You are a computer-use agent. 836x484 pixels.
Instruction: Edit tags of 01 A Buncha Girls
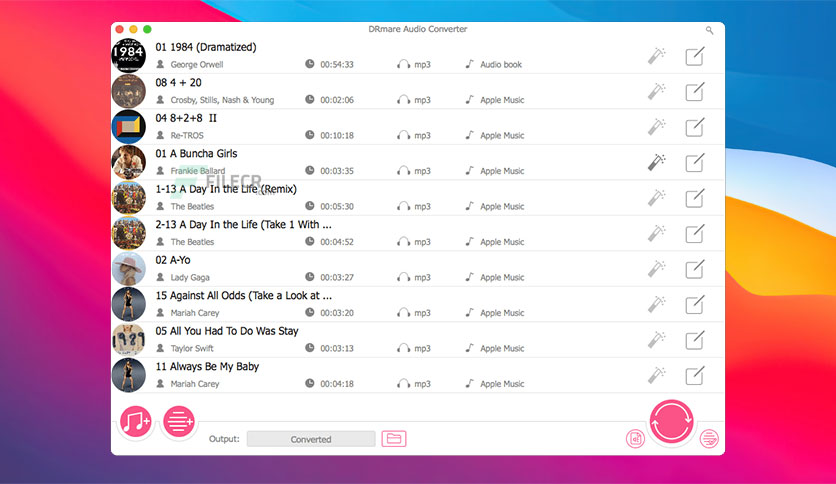(x=695, y=163)
